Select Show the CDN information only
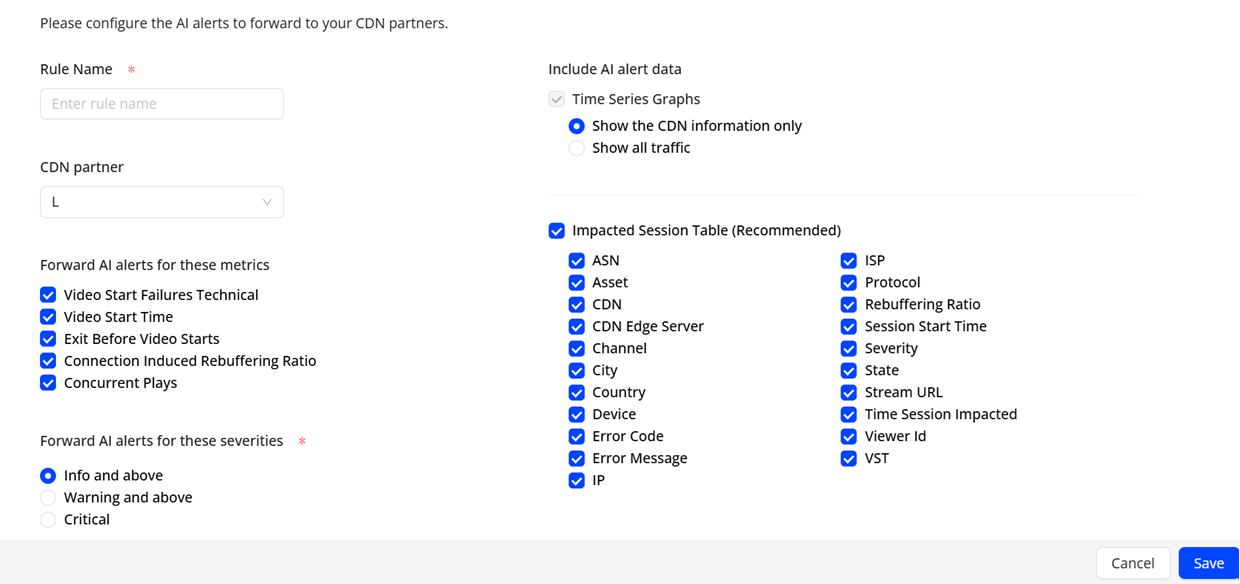 coord(577,126)
